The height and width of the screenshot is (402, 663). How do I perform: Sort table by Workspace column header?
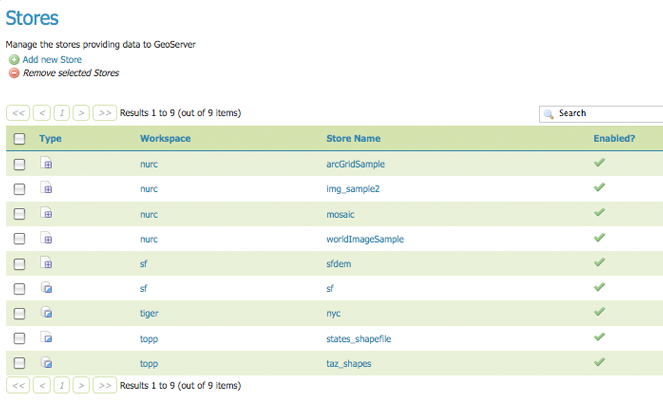coord(165,138)
